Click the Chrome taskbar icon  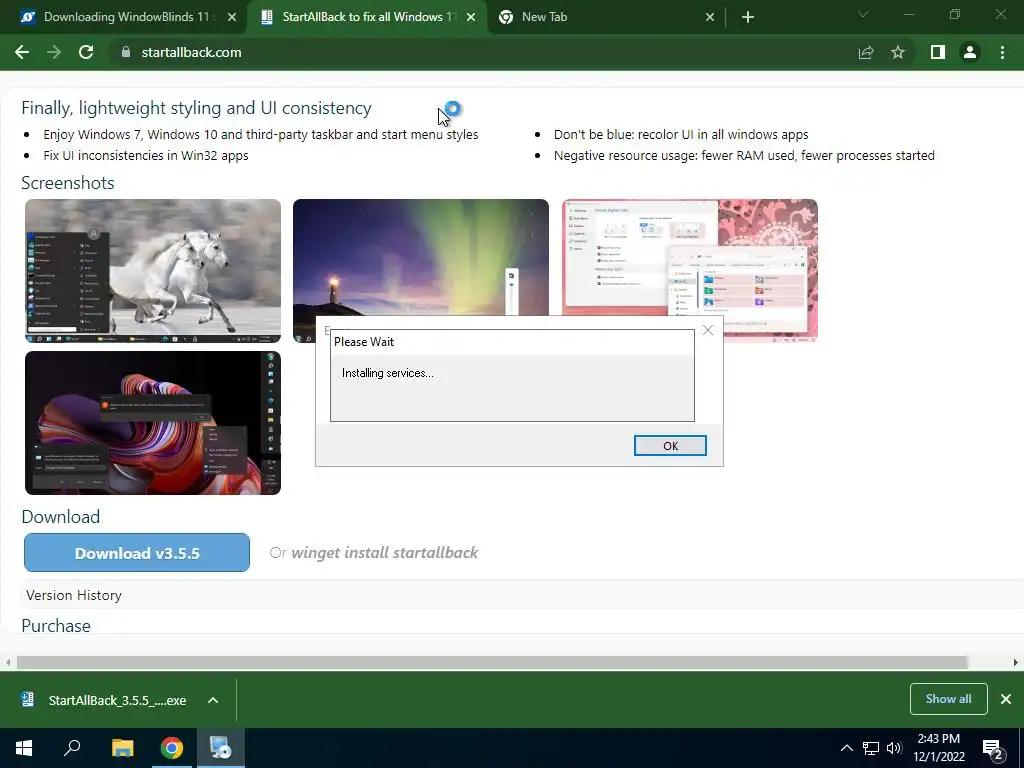[172, 748]
